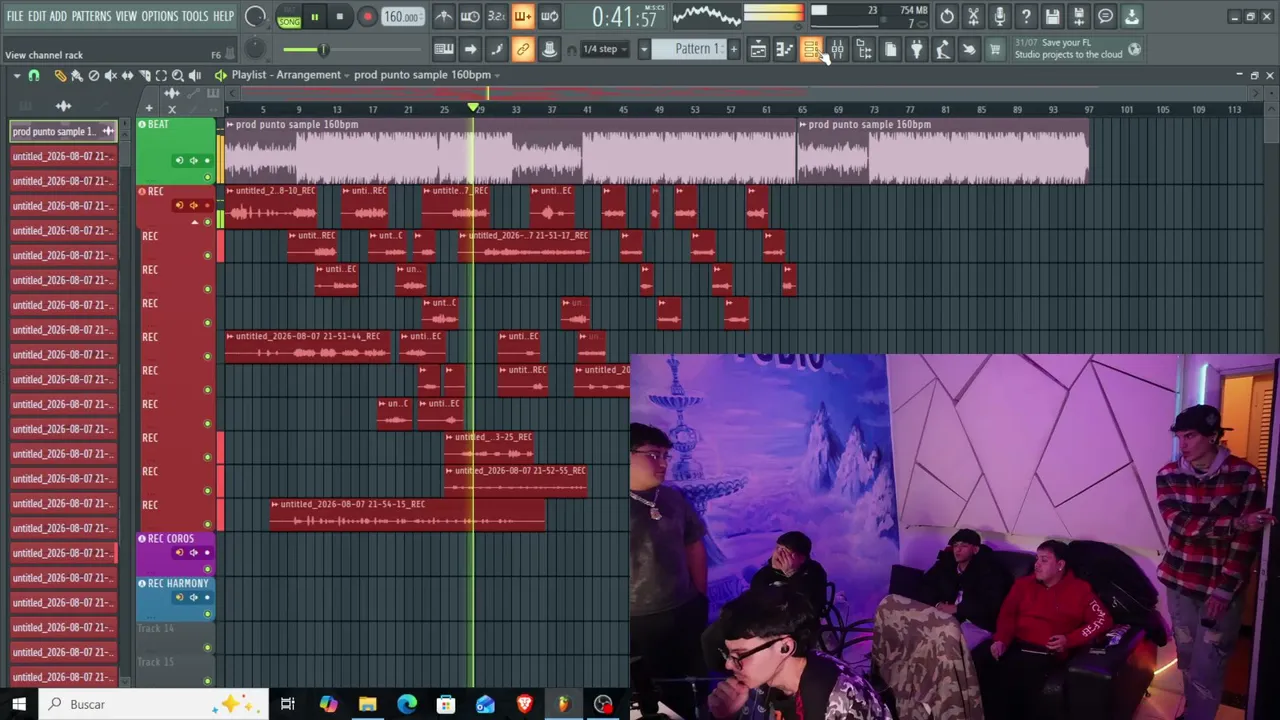Select the playback speaker tool in Playlist

point(195,75)
